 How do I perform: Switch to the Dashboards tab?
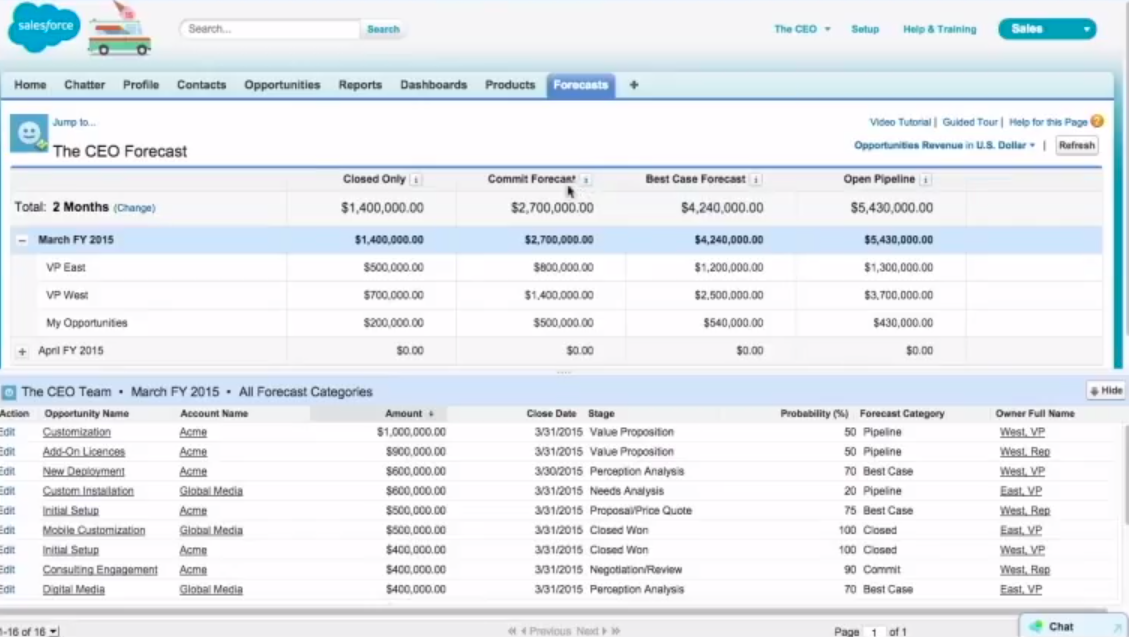(433, 85)
